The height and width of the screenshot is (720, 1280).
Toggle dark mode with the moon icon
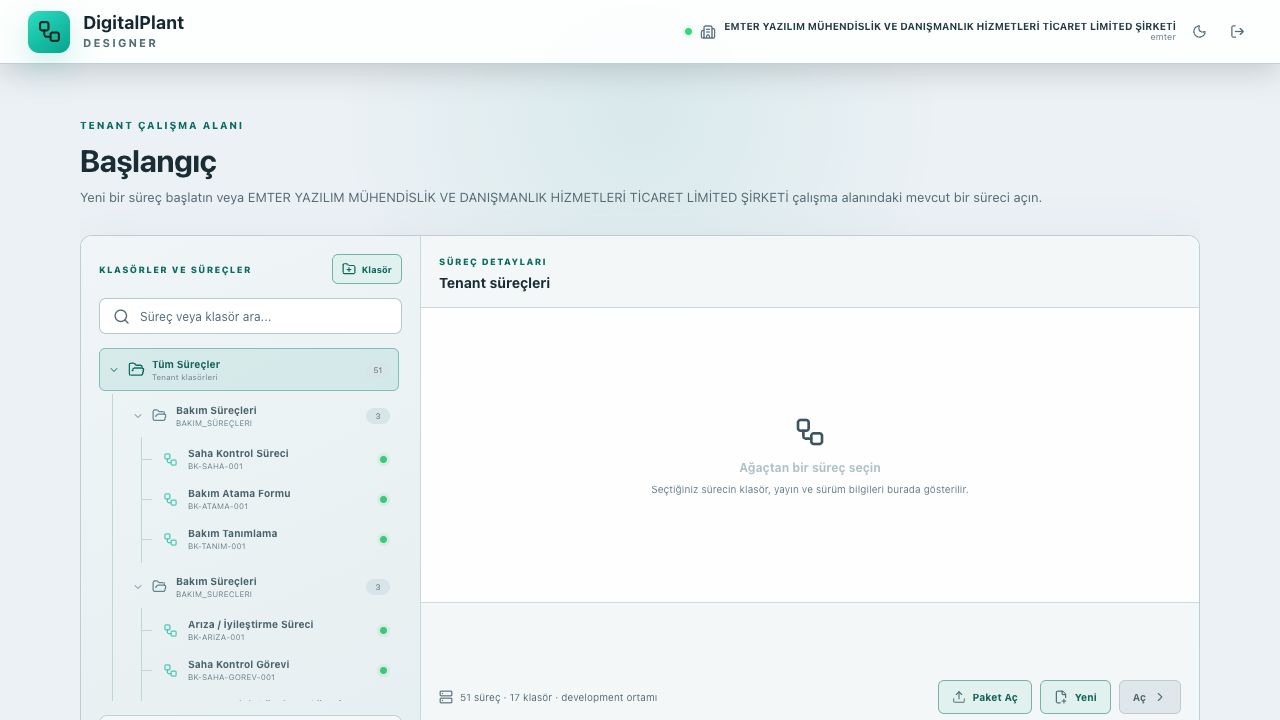(1200, 32)
